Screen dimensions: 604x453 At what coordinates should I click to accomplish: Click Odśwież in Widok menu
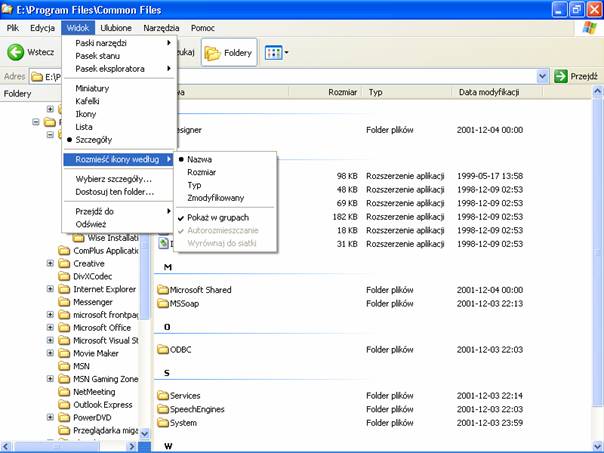120,224
